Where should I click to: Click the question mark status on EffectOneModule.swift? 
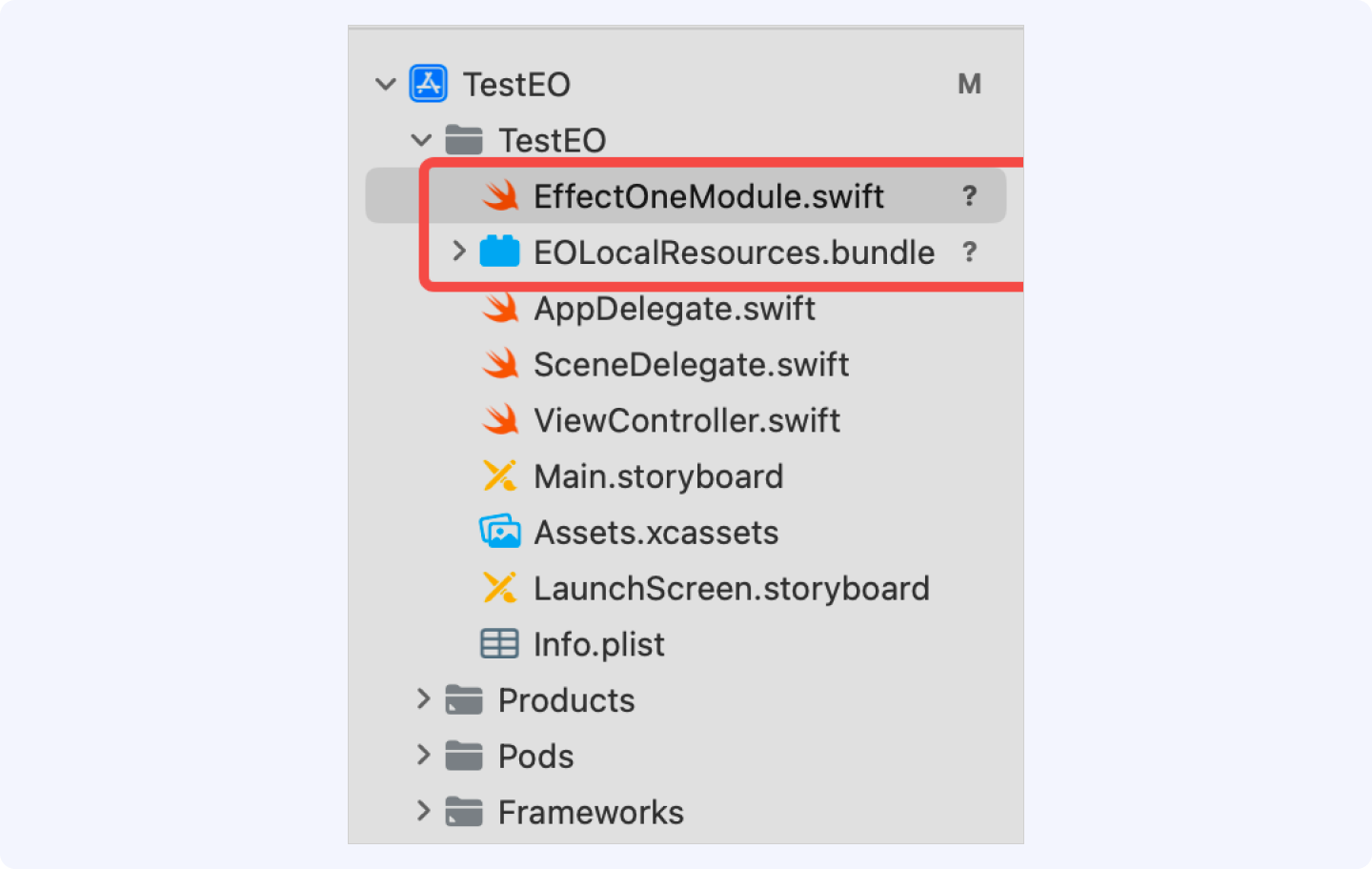click(x=969, y=196)
